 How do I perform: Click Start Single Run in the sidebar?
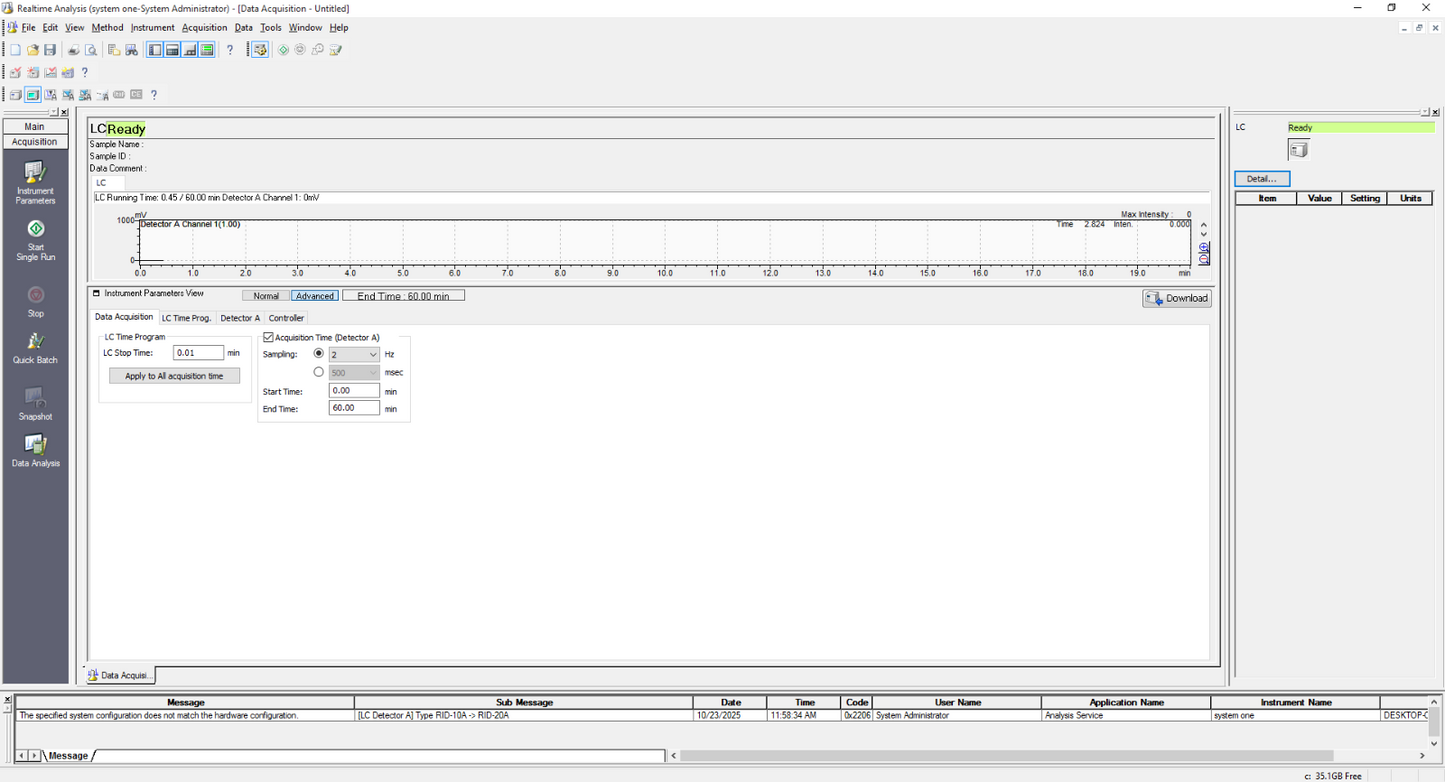pos(36,240)
